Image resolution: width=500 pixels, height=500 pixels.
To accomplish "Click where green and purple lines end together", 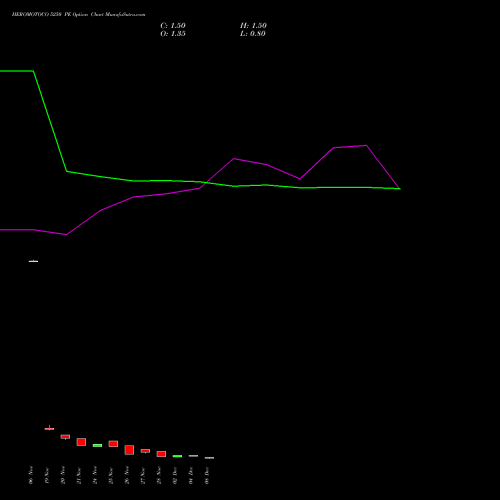I will click(x=399, y=189).
